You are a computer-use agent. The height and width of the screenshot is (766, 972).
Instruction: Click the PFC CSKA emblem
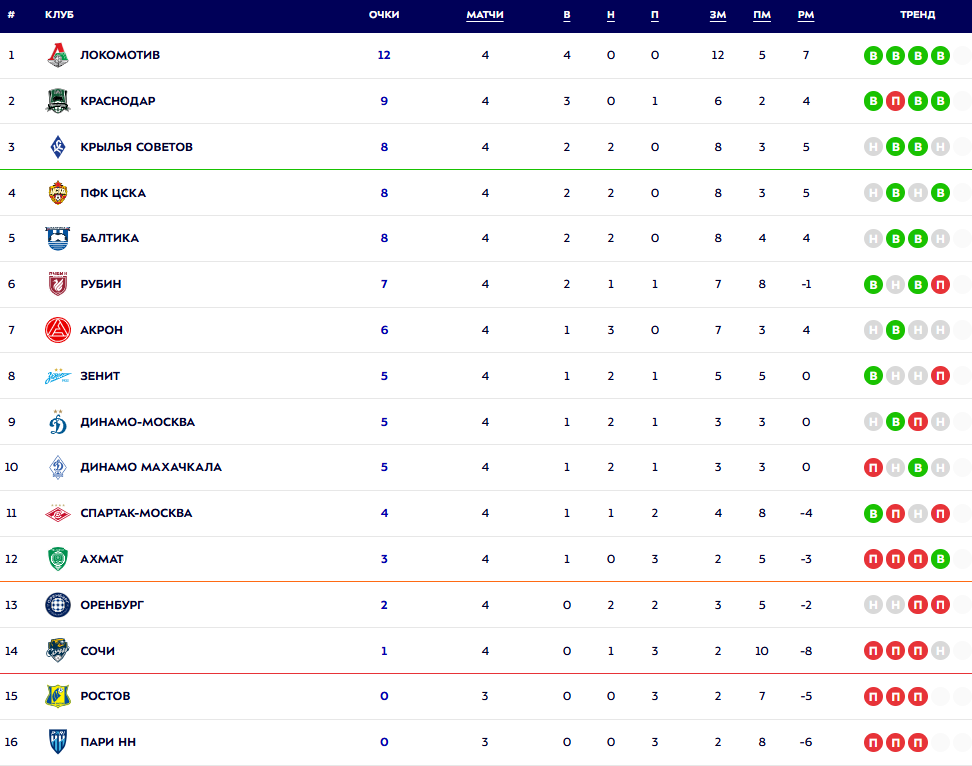pos(58,193)
